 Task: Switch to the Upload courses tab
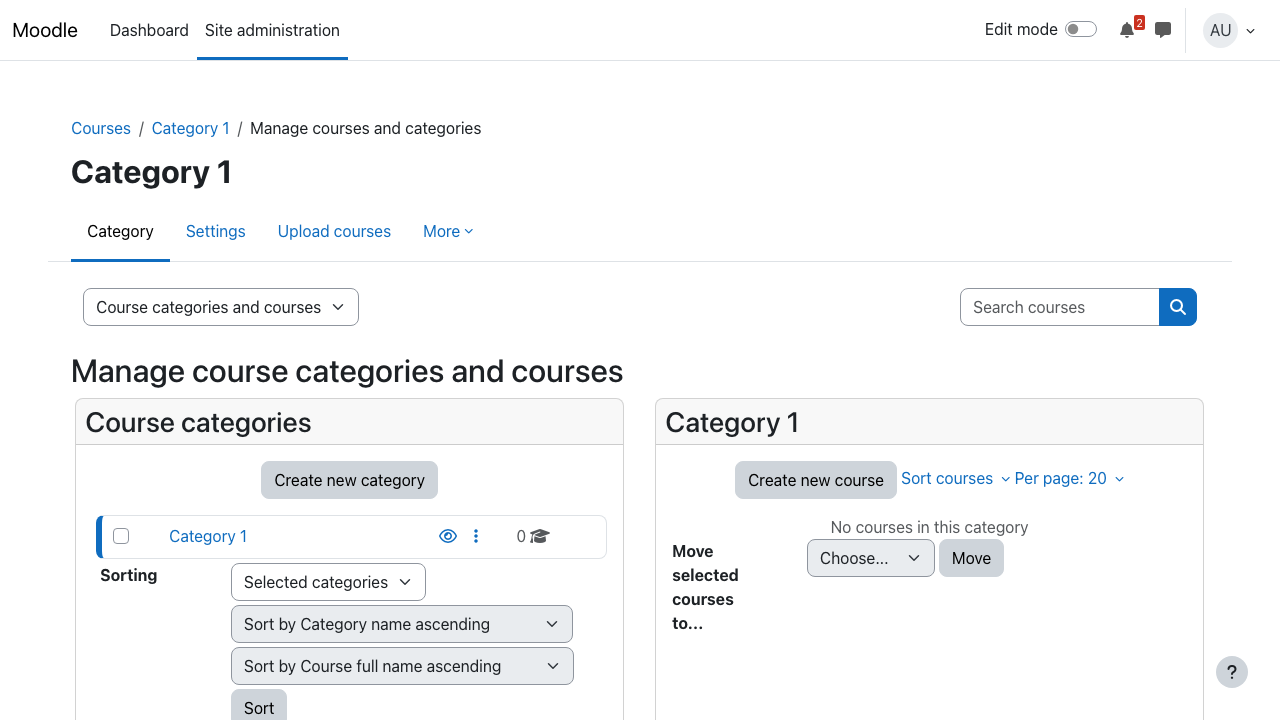click(x=334, y=231)
